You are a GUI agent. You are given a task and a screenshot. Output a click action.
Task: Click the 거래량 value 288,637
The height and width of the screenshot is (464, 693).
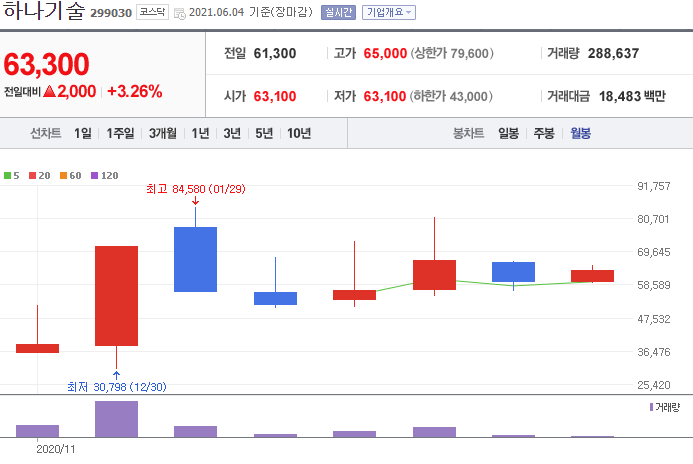(x=613, y=53)
